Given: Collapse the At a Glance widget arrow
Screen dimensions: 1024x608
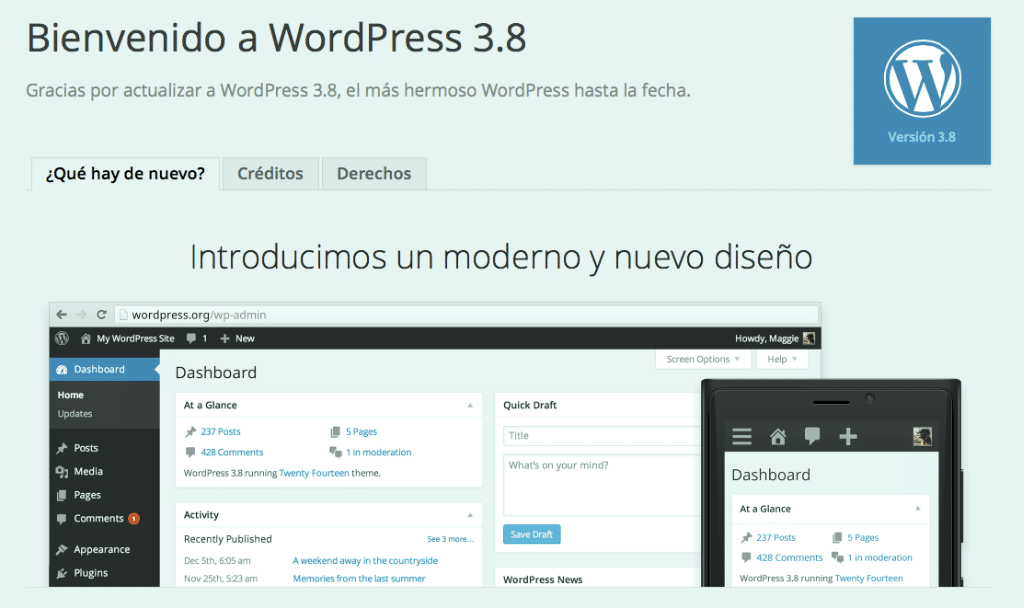Looking at the screenshot, I should [470, 406].
